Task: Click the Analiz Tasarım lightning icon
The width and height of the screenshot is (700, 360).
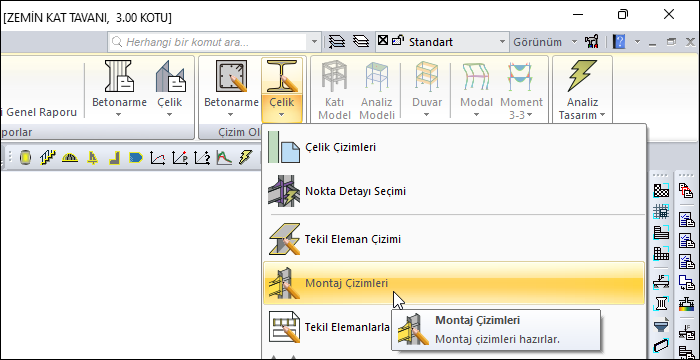Action: coord(582,76)
